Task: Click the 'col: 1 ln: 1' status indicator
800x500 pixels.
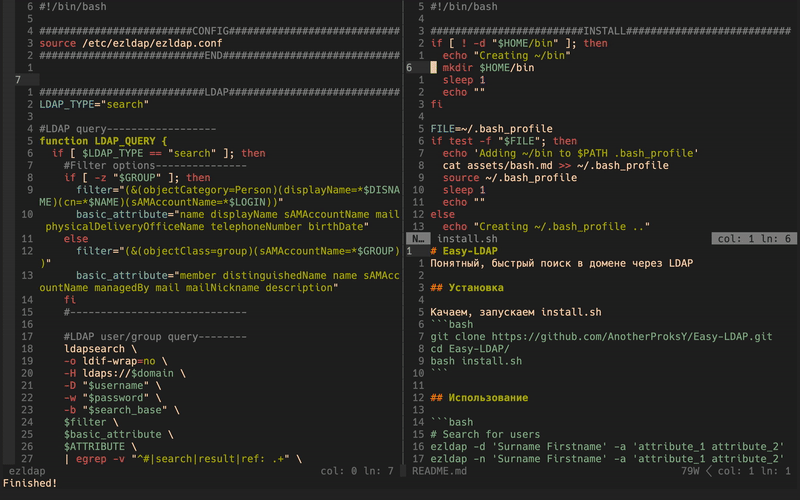Action: tap(754, 471)
